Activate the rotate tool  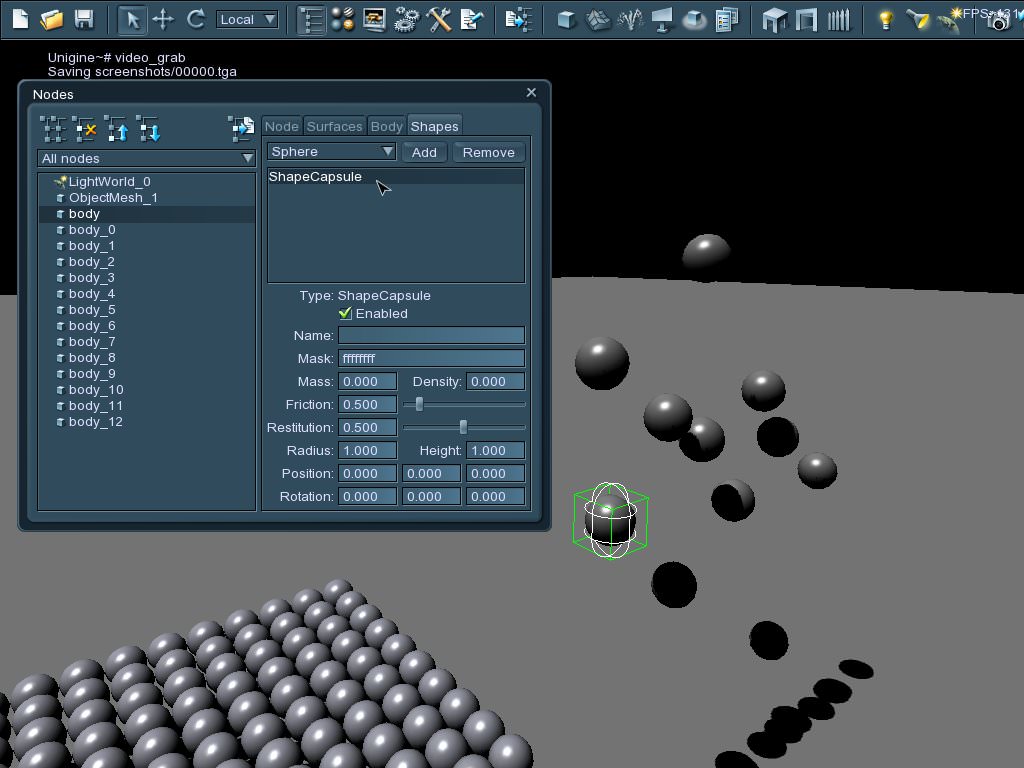195,19
